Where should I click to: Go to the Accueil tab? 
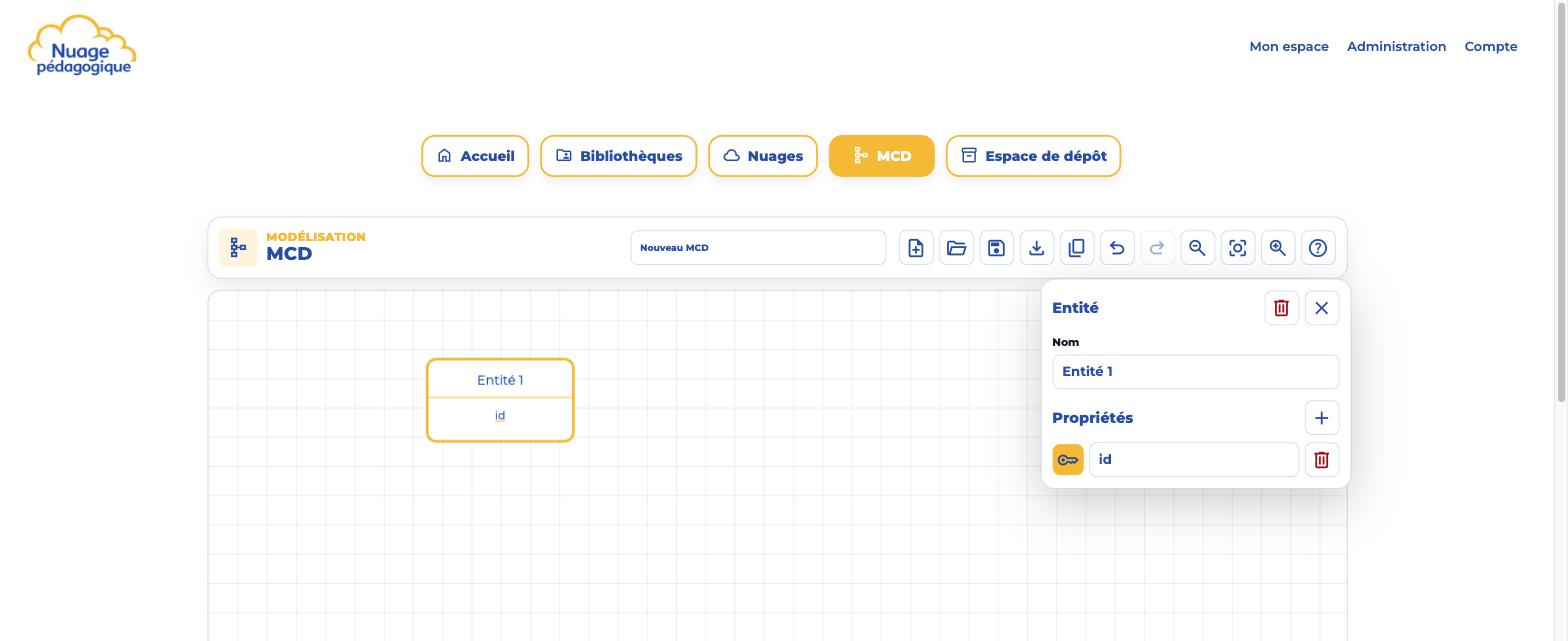475,156
